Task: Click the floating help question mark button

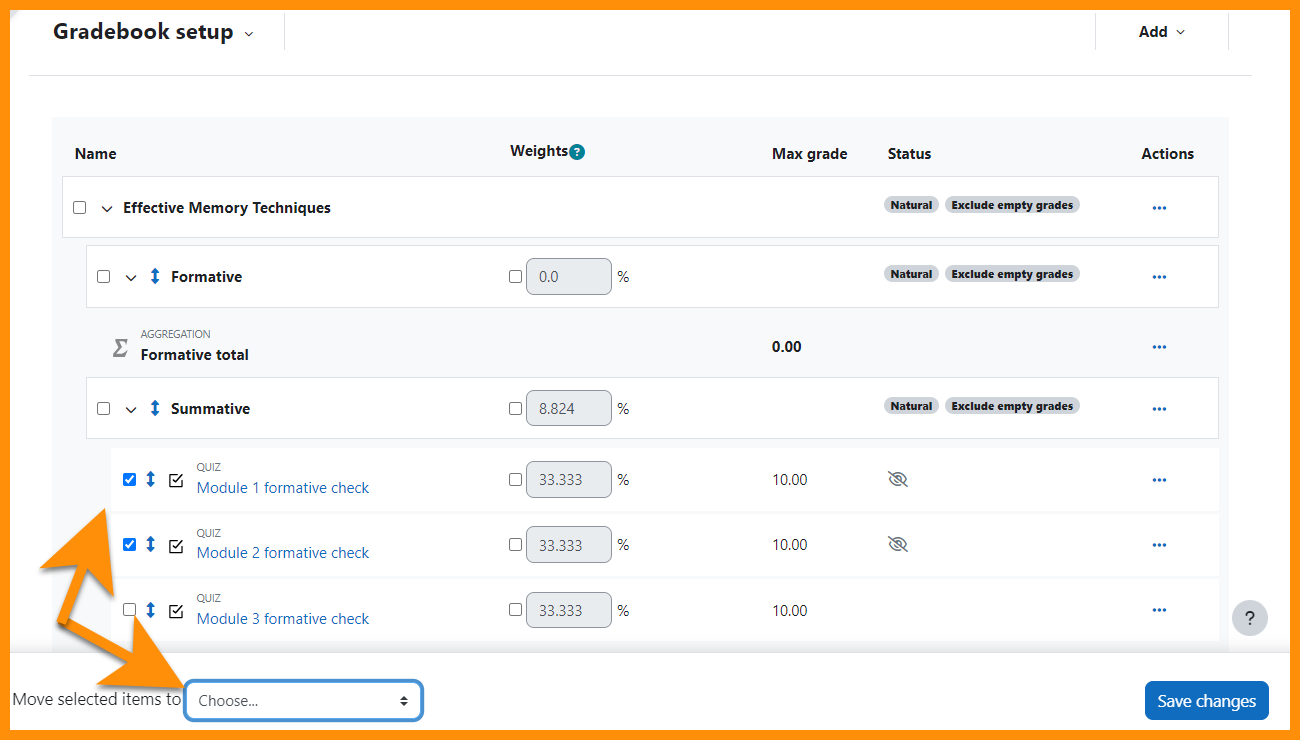Action: pyautogui.click(x=1249, y=618)
